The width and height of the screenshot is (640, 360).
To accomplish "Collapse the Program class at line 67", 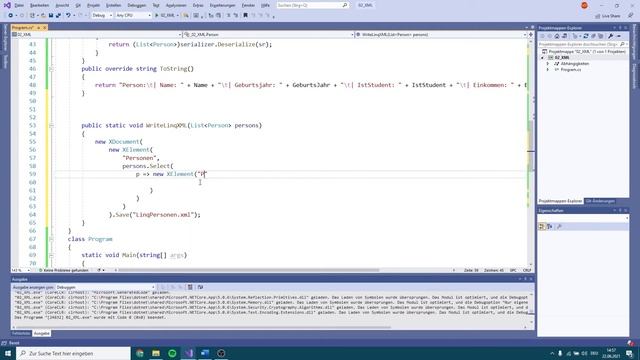I will tap(51, 239).
